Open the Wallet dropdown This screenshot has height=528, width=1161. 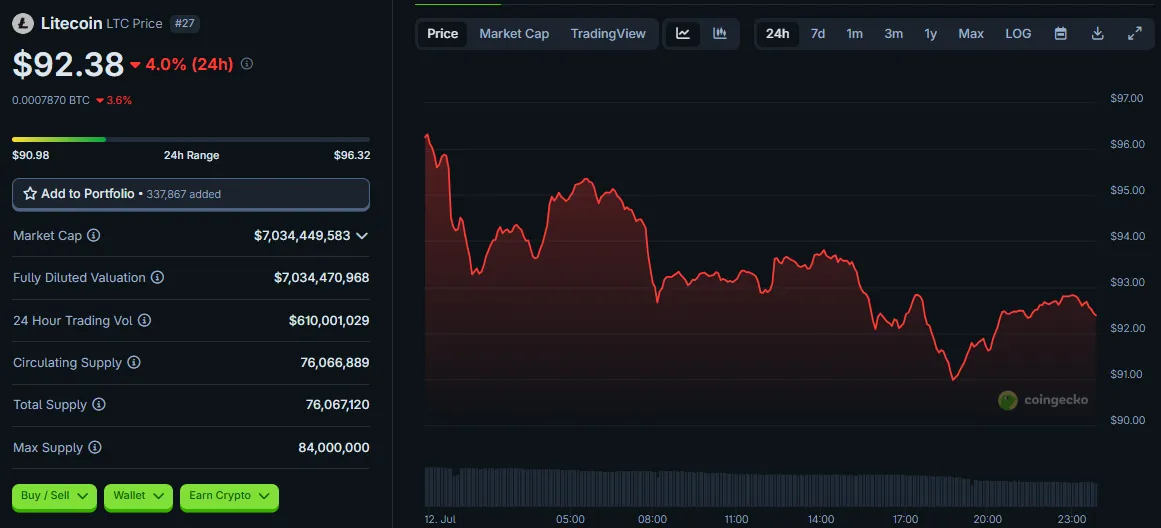pyautogui.click(x=138, y=496)
